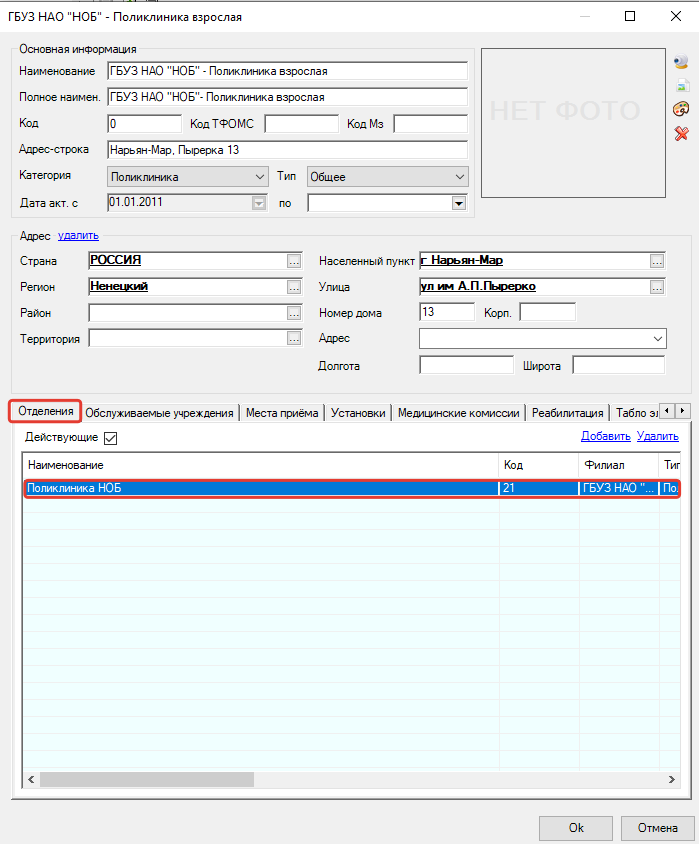Expand the Тип dropdown
The height and width of the screenshot is (844, 699).
[460, 177]
